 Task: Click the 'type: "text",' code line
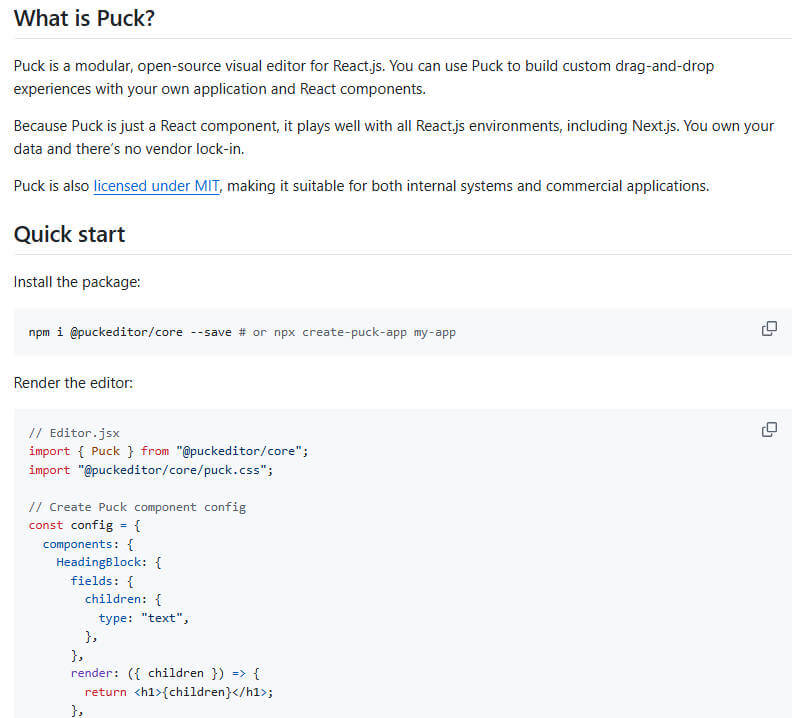[144, 618]
